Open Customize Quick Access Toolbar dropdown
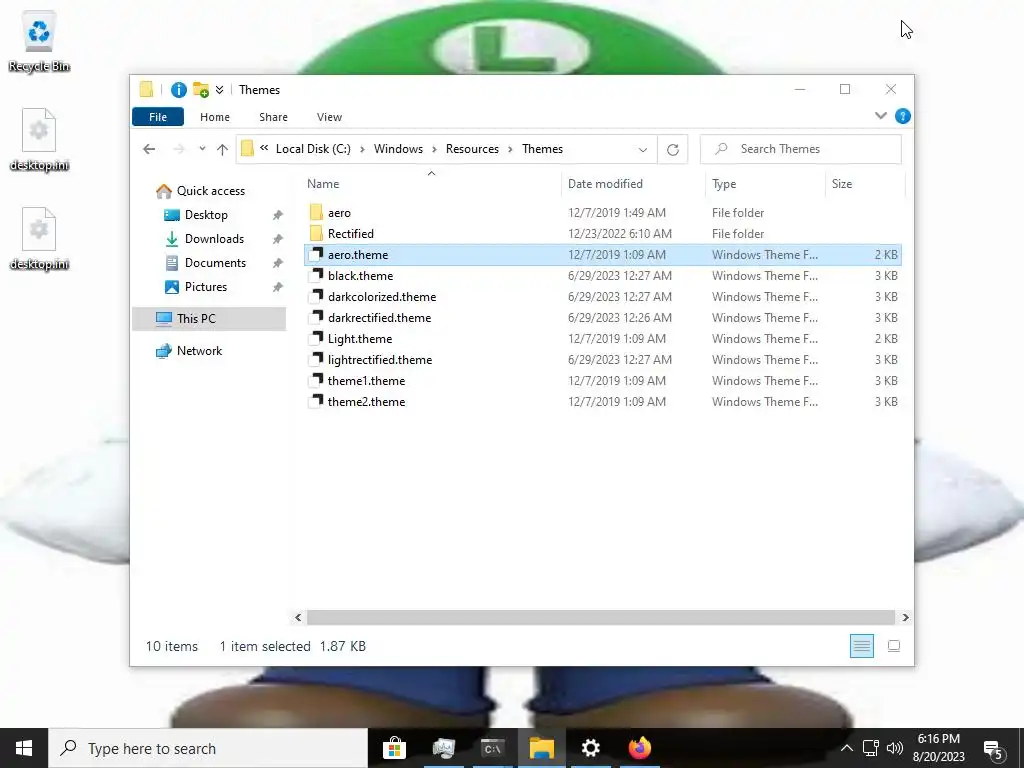 pyautogui.click(x=219, y=90)
